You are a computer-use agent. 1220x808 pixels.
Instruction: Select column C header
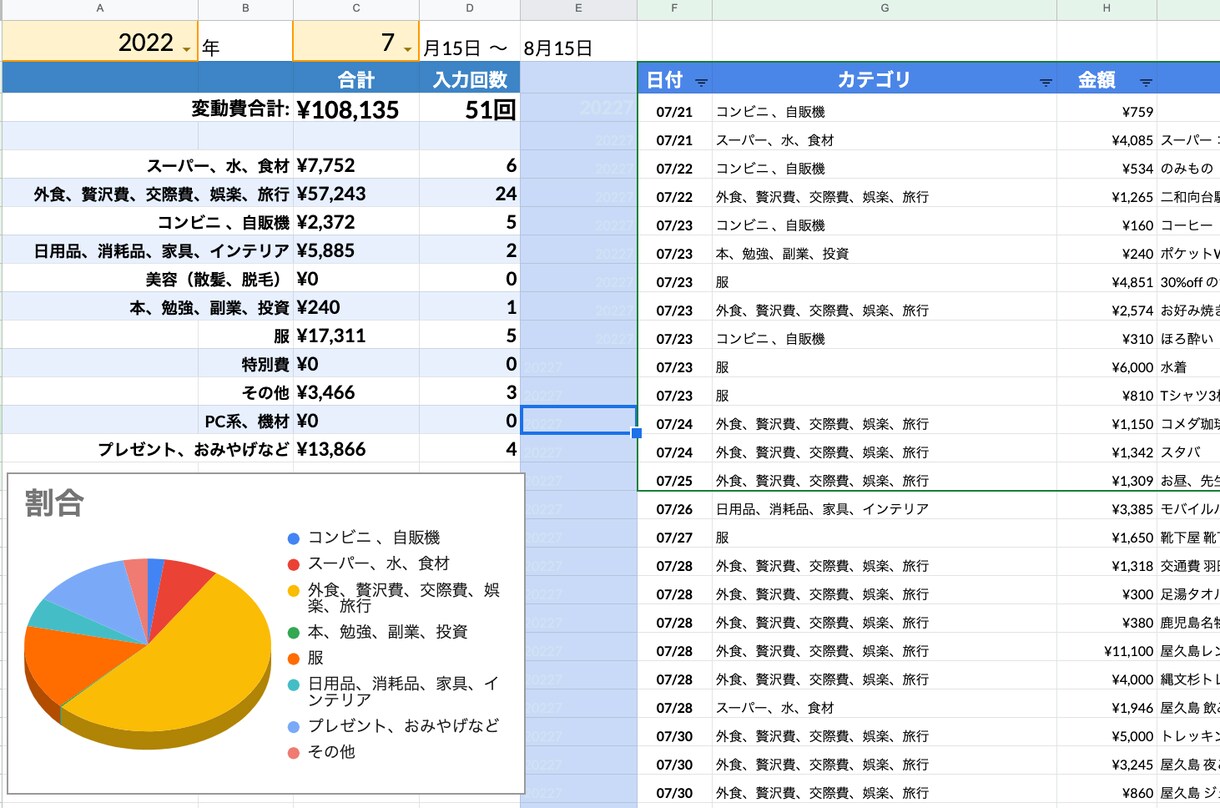click(356, 9)
